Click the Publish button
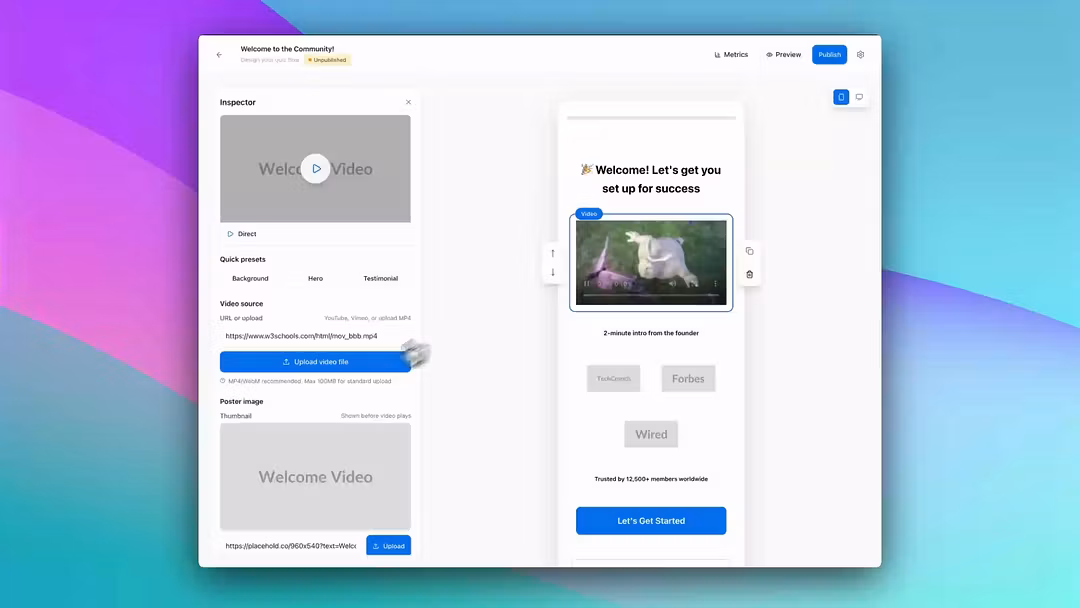Screen dimensions: 1080x608 click(829, 55)
